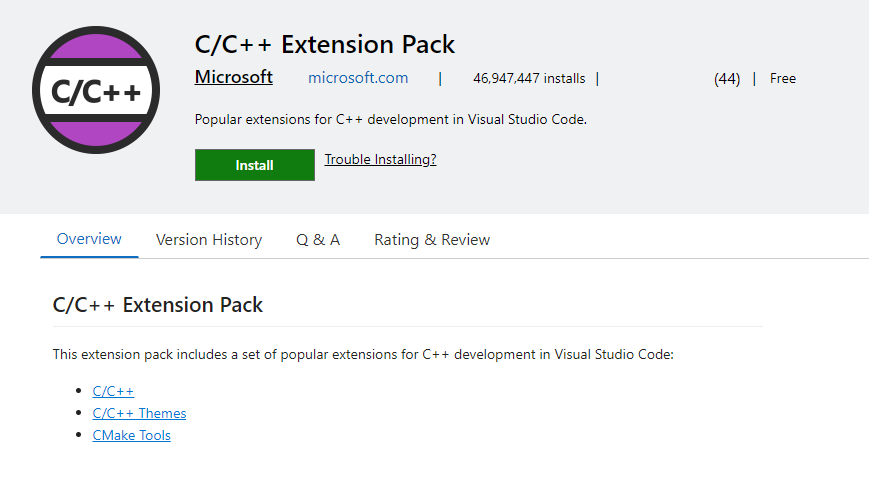Click the Free price label

click(x=783, y=79)
